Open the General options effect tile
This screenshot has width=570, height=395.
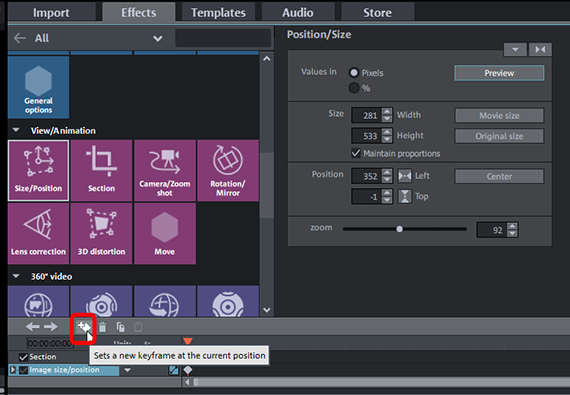(x=39, y=87)
